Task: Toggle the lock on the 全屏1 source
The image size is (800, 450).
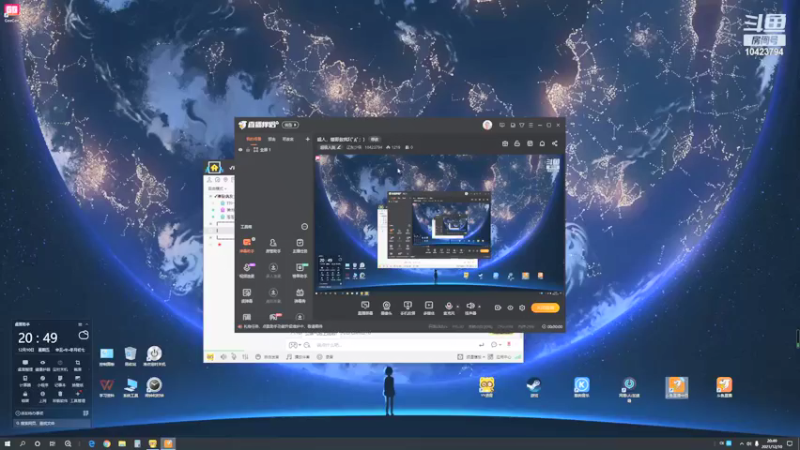Action: coord(248,149)
